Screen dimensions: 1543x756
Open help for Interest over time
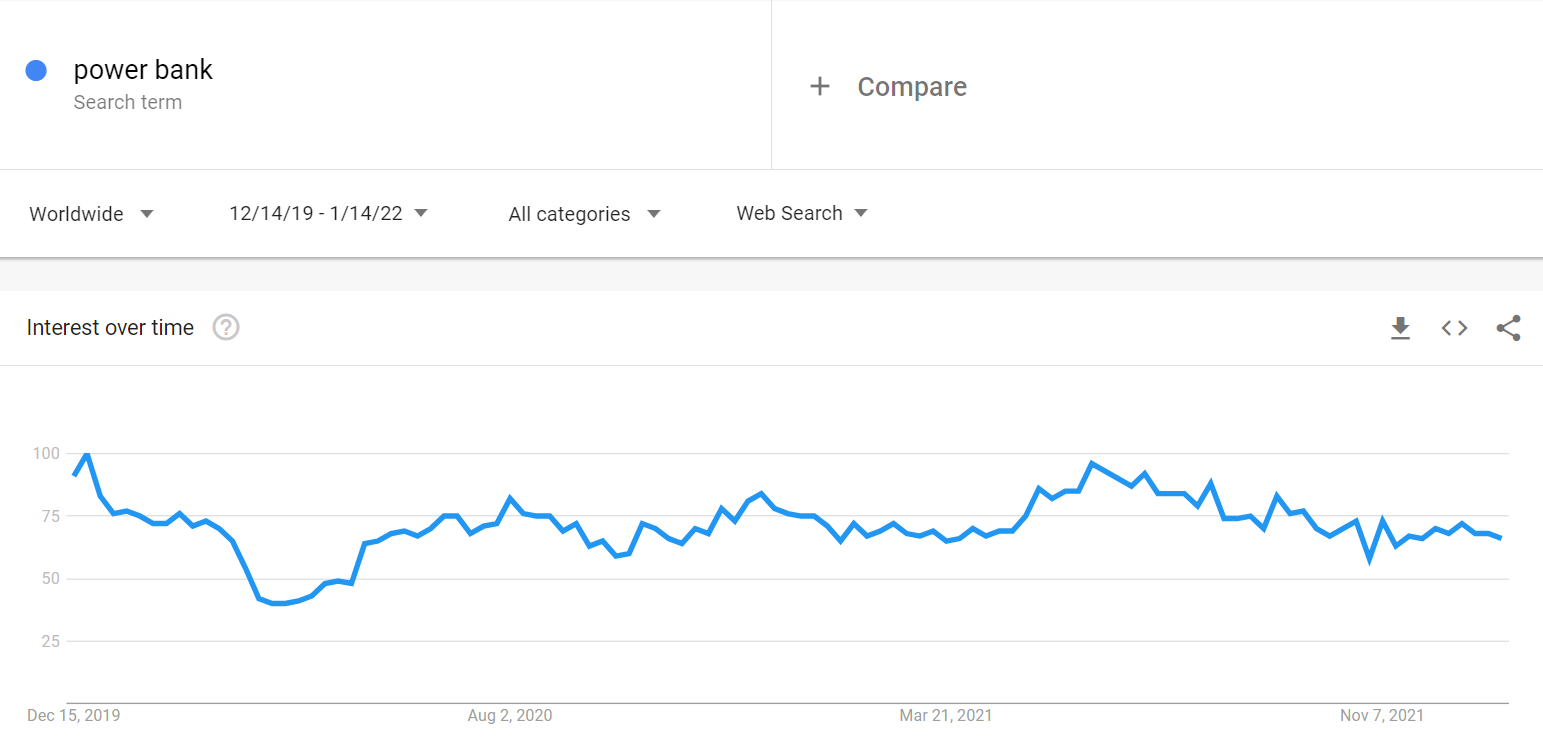(x=226, y=327)
